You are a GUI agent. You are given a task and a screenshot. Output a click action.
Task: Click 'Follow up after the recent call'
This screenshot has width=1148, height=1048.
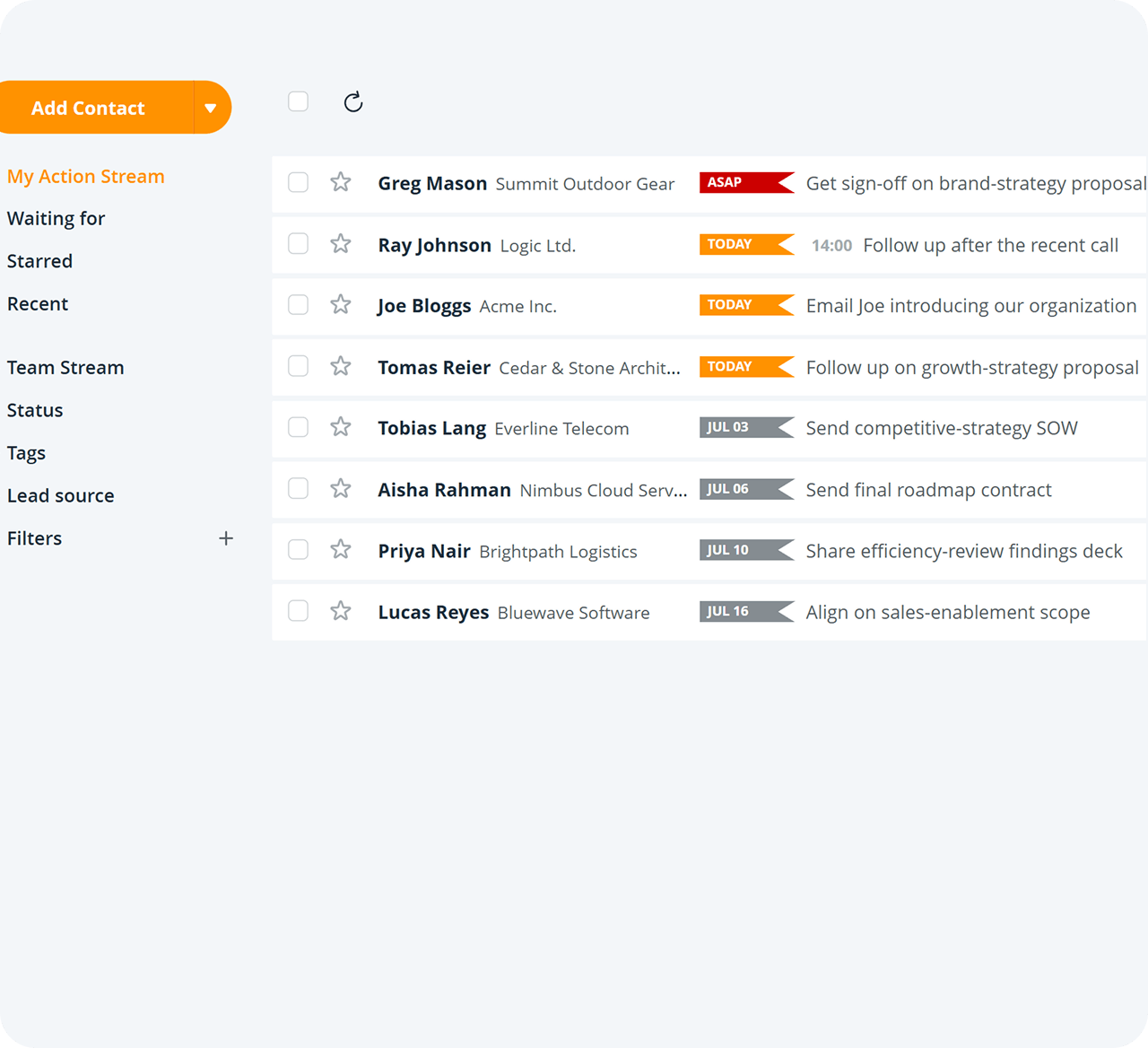click(991, 245)
